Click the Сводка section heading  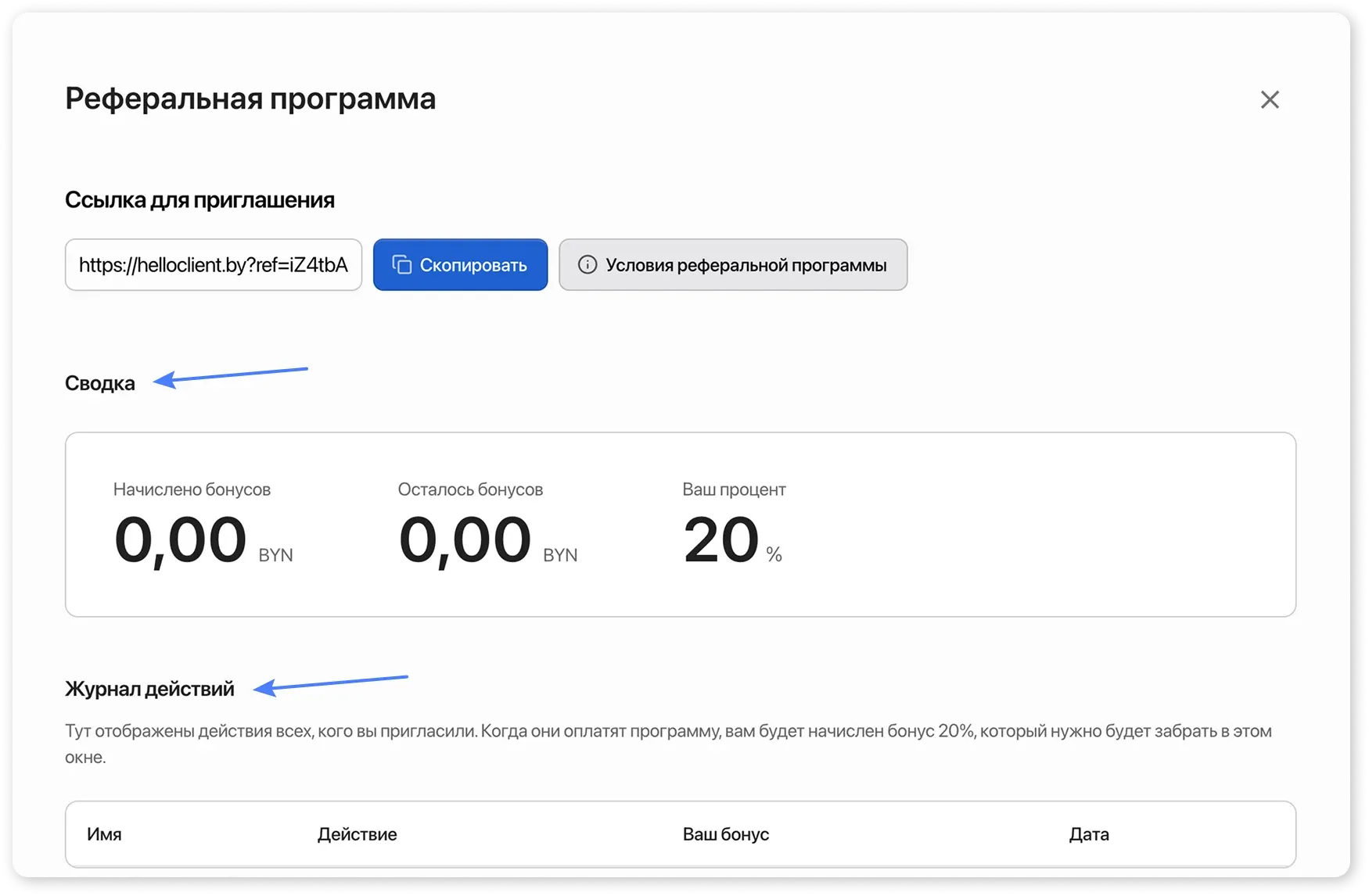coord(99,383)
